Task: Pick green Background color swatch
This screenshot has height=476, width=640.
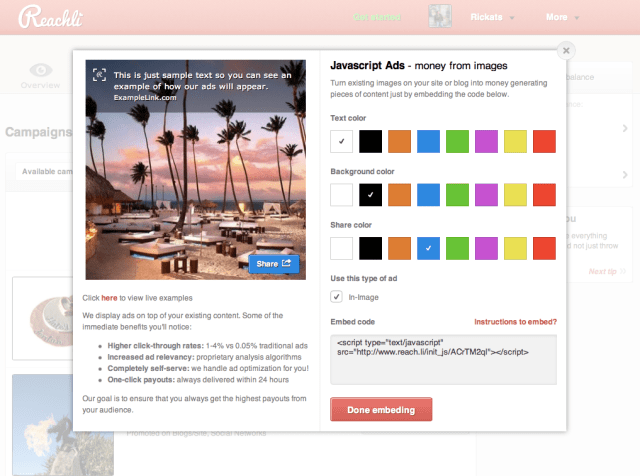Action: coord(458,195)
